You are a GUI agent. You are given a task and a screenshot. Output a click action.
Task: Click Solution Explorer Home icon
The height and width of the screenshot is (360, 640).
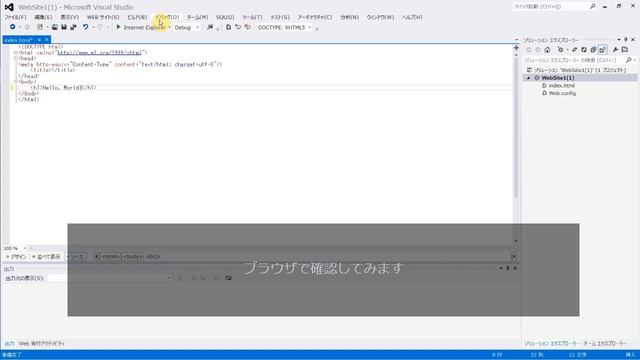tap(547, 50)
